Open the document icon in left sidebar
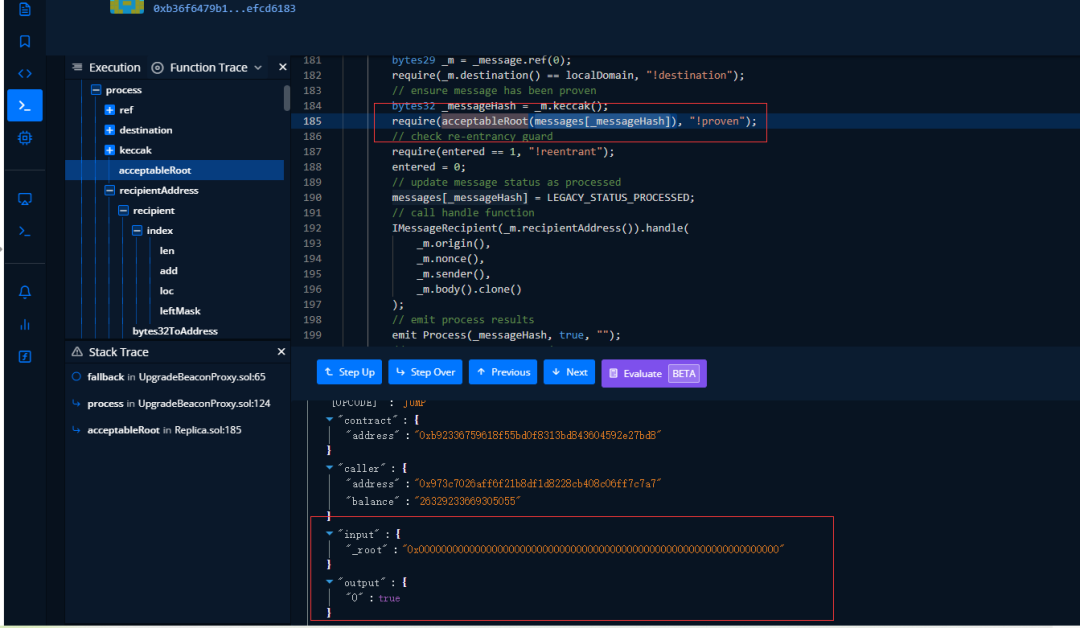 [25, 9]
